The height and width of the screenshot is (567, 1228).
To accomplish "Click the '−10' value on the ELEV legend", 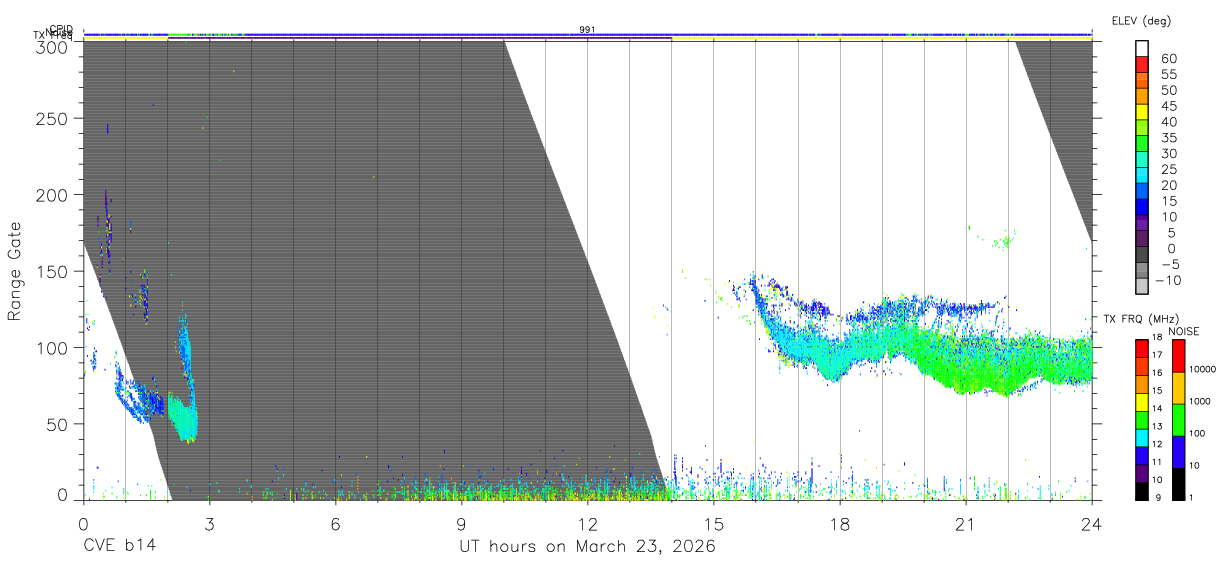I will pyautogui.click(x=1171, y=280).
